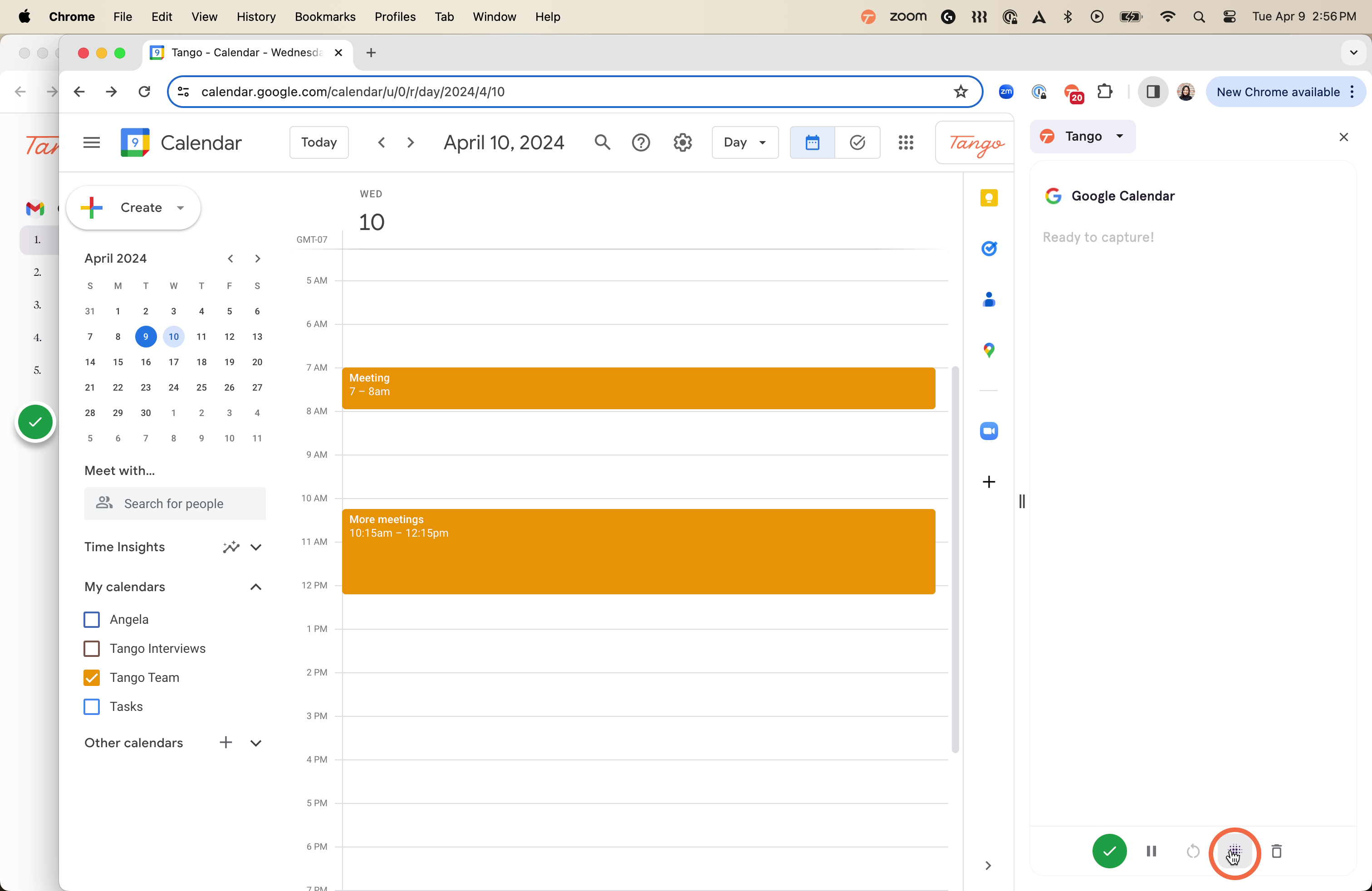The height and width of the screenshot is (891, 1372).
Task: Open the Profiles menu in menu bar
Action: click(395, 17)
